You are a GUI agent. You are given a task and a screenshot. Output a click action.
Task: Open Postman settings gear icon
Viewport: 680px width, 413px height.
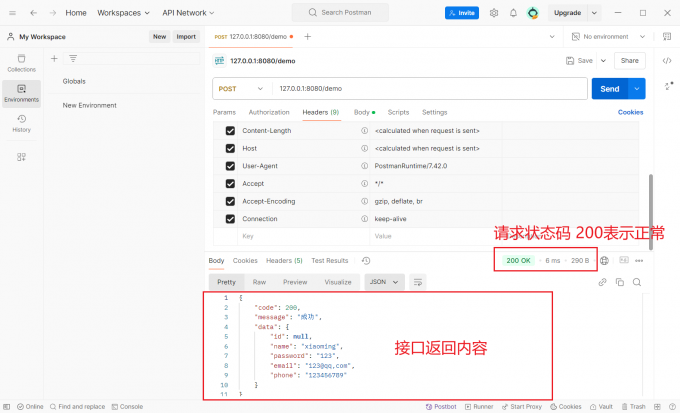[x=494, y=13]
